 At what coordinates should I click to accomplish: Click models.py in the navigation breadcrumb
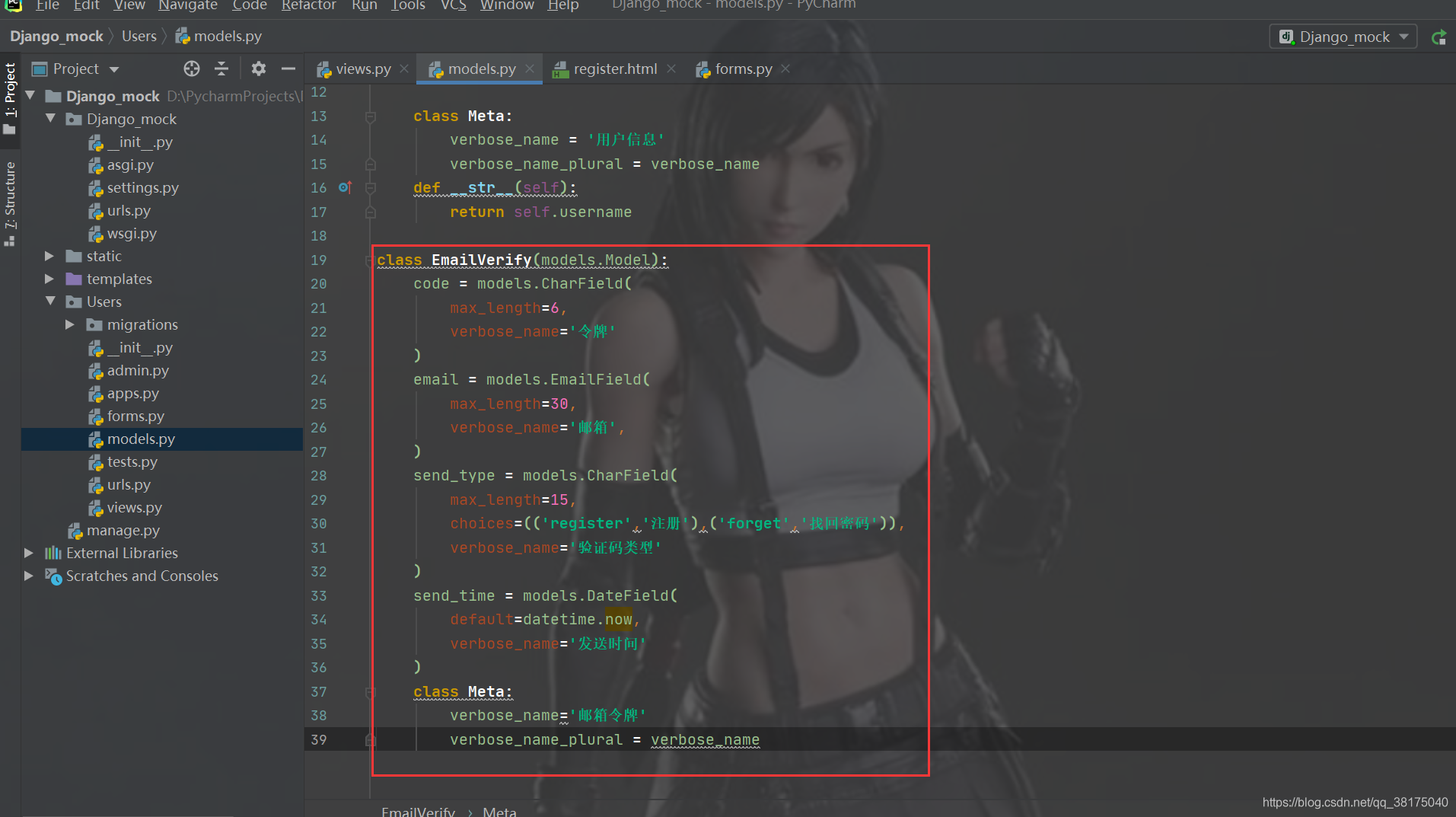(227, 37)
